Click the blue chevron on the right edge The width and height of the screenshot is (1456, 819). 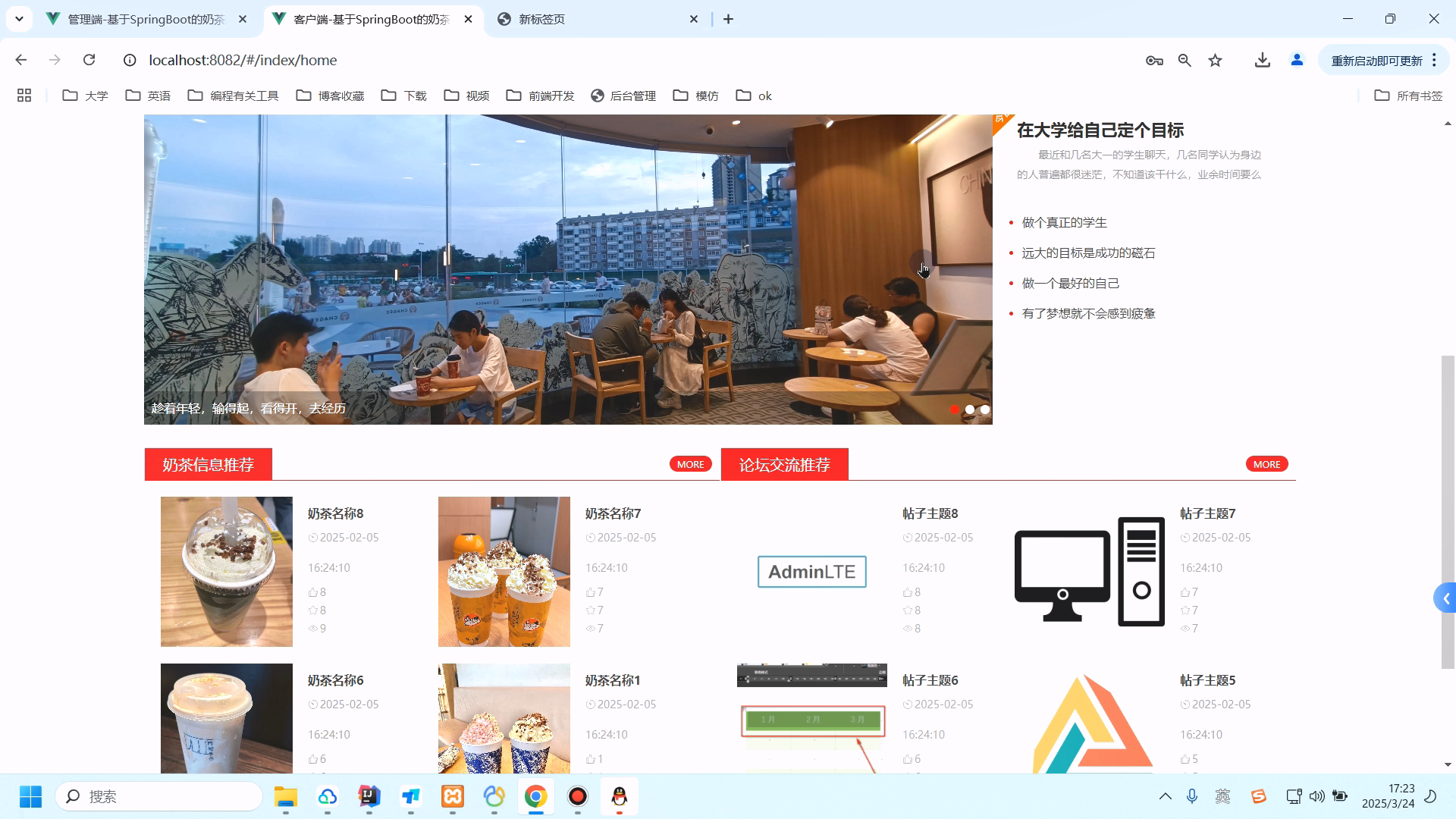click(1445, 598)
